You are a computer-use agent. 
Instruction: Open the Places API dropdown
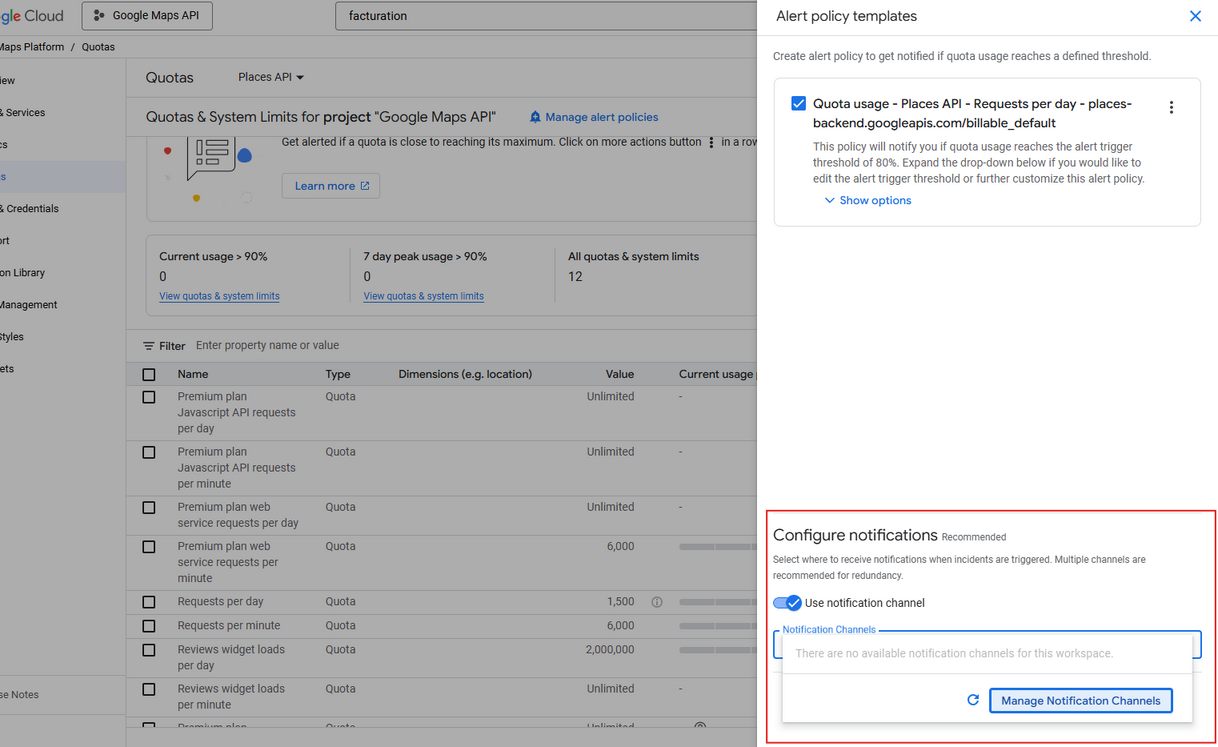pyautogui.click(x=271, y=77)
